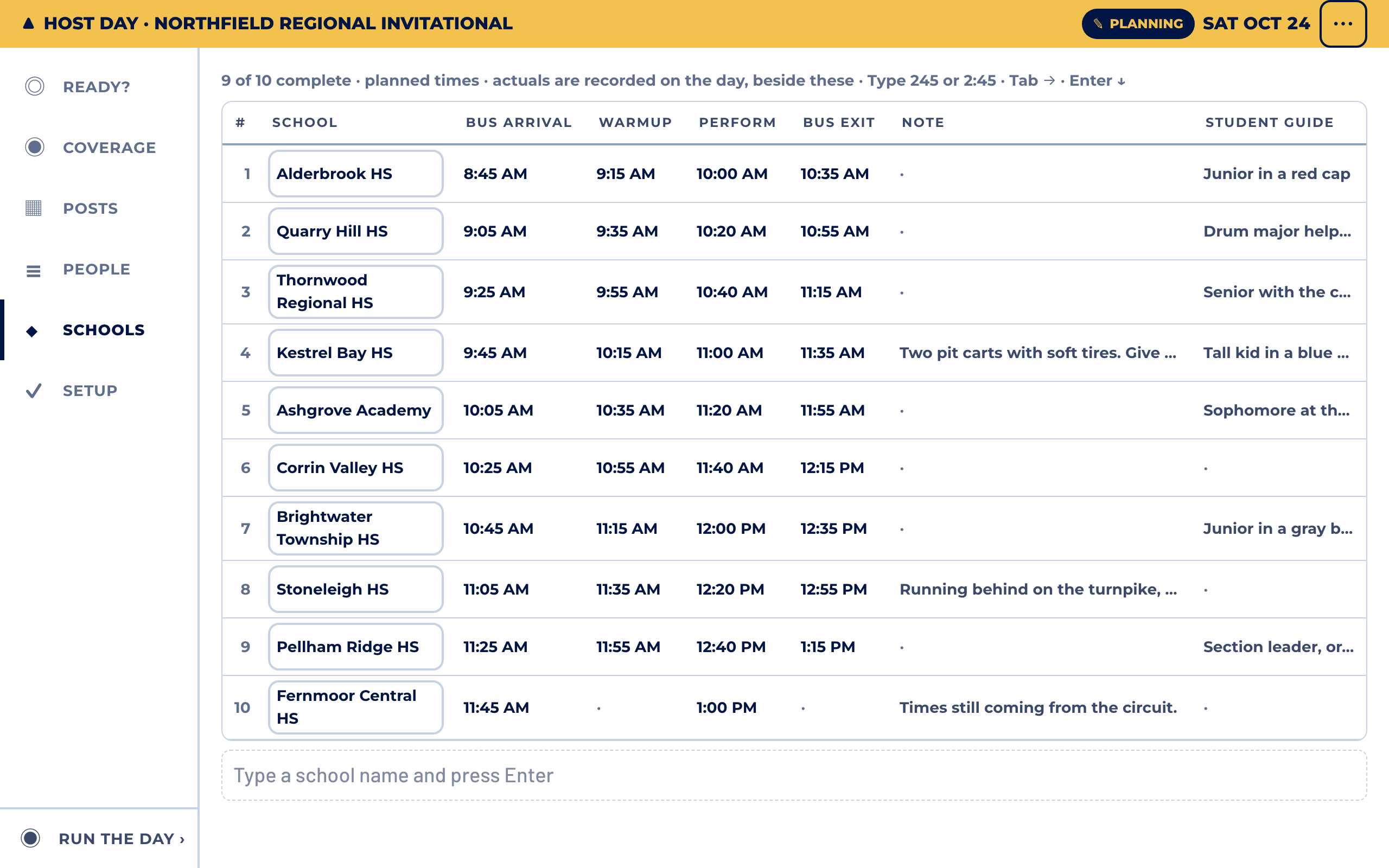
Task: Click the triangle logo in header
Action: click(x=28, y=23)
